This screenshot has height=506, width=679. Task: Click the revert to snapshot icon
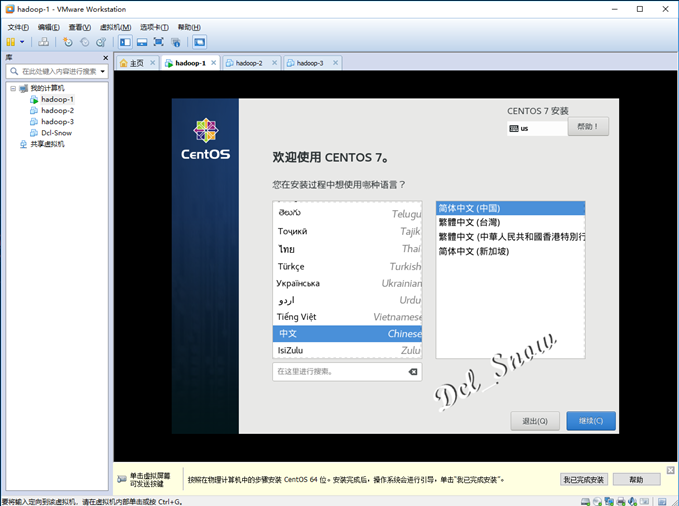[x=84, y=42]
